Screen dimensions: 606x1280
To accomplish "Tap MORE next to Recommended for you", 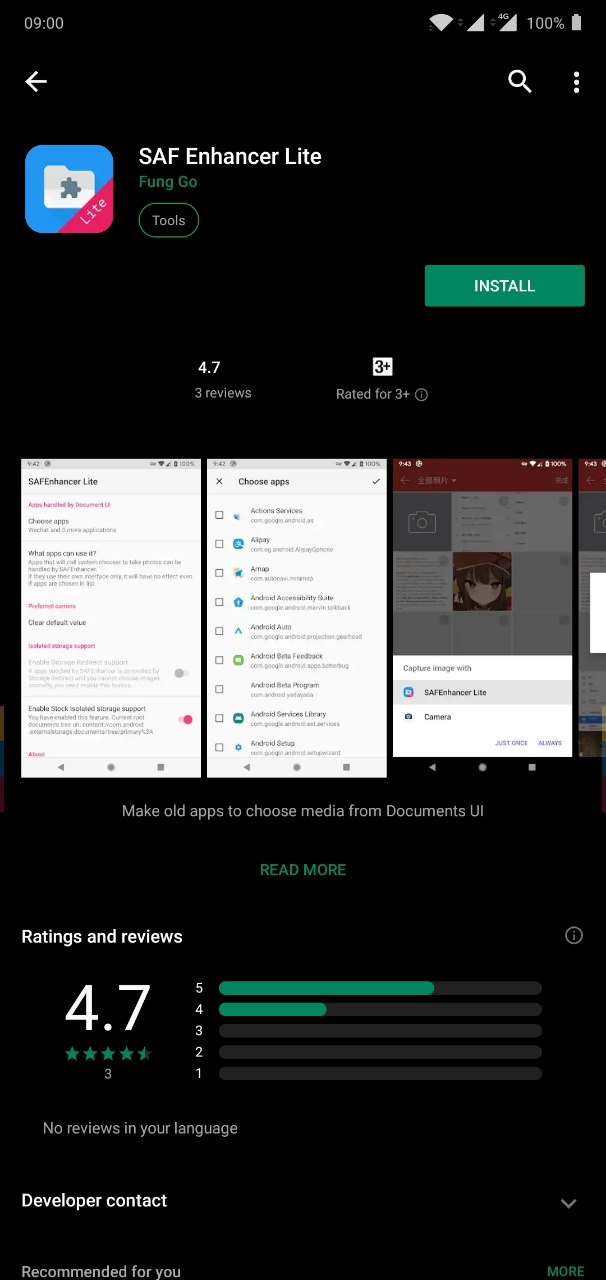I will coord(565,1272).
